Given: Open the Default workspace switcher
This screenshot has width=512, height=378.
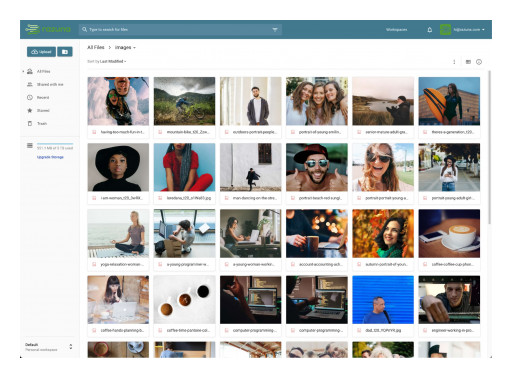Looking at the screenshot, I should point(49,347).
